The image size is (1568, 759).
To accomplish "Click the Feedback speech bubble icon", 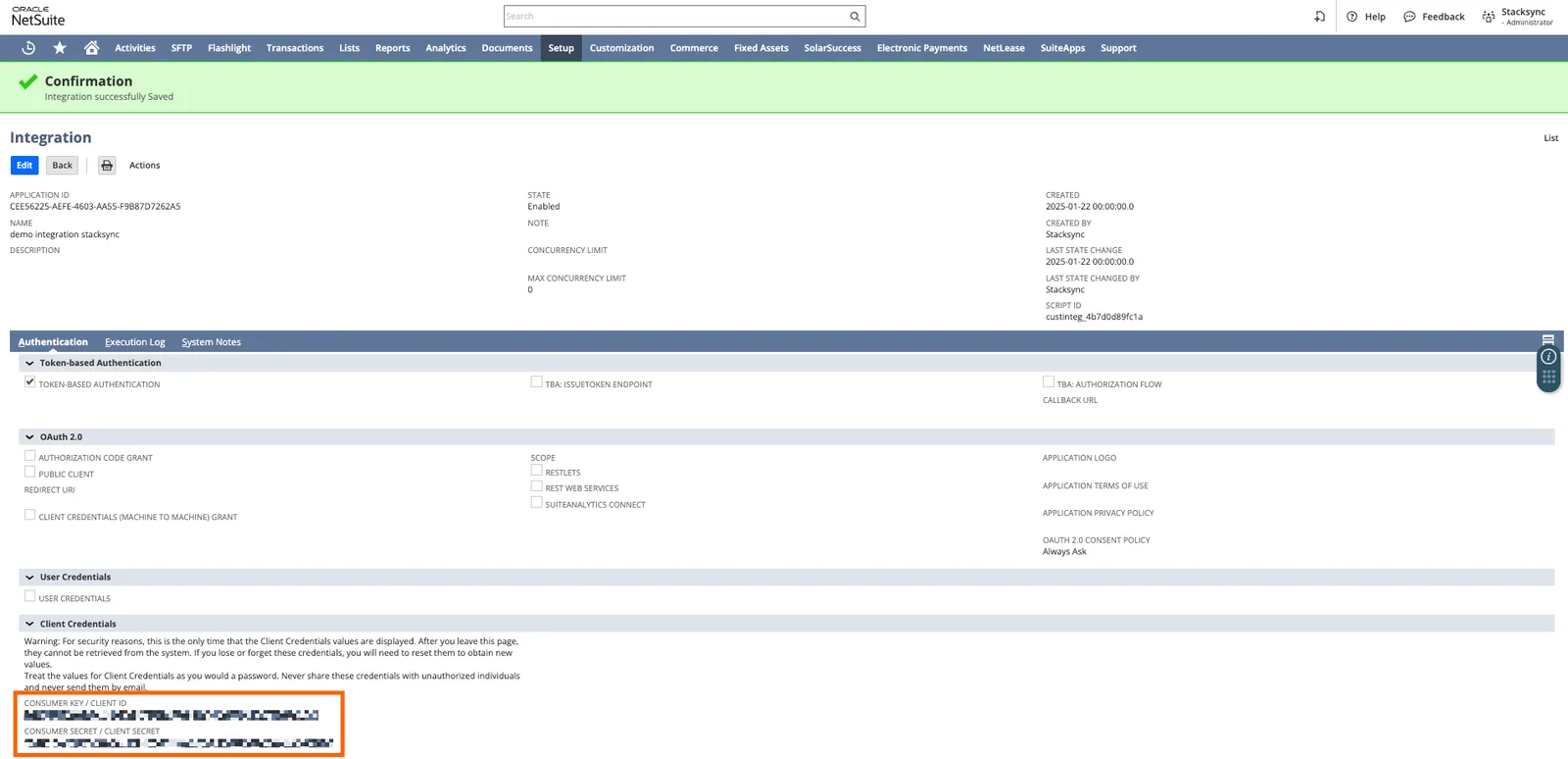I will pyautogui.click(x=1409, y=17).
